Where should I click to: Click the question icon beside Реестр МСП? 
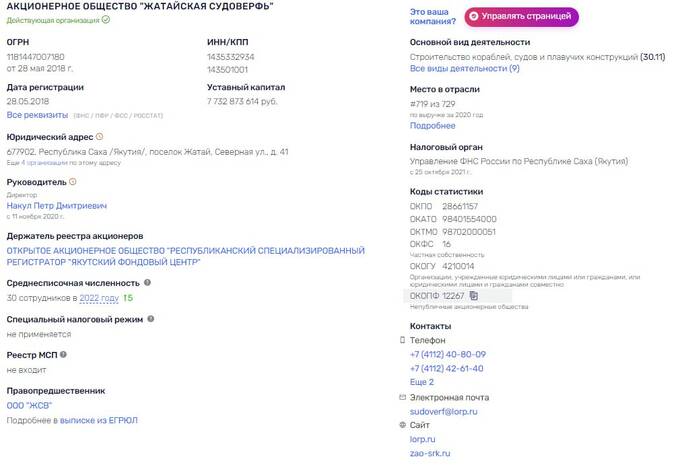click(x=63, y=354)
